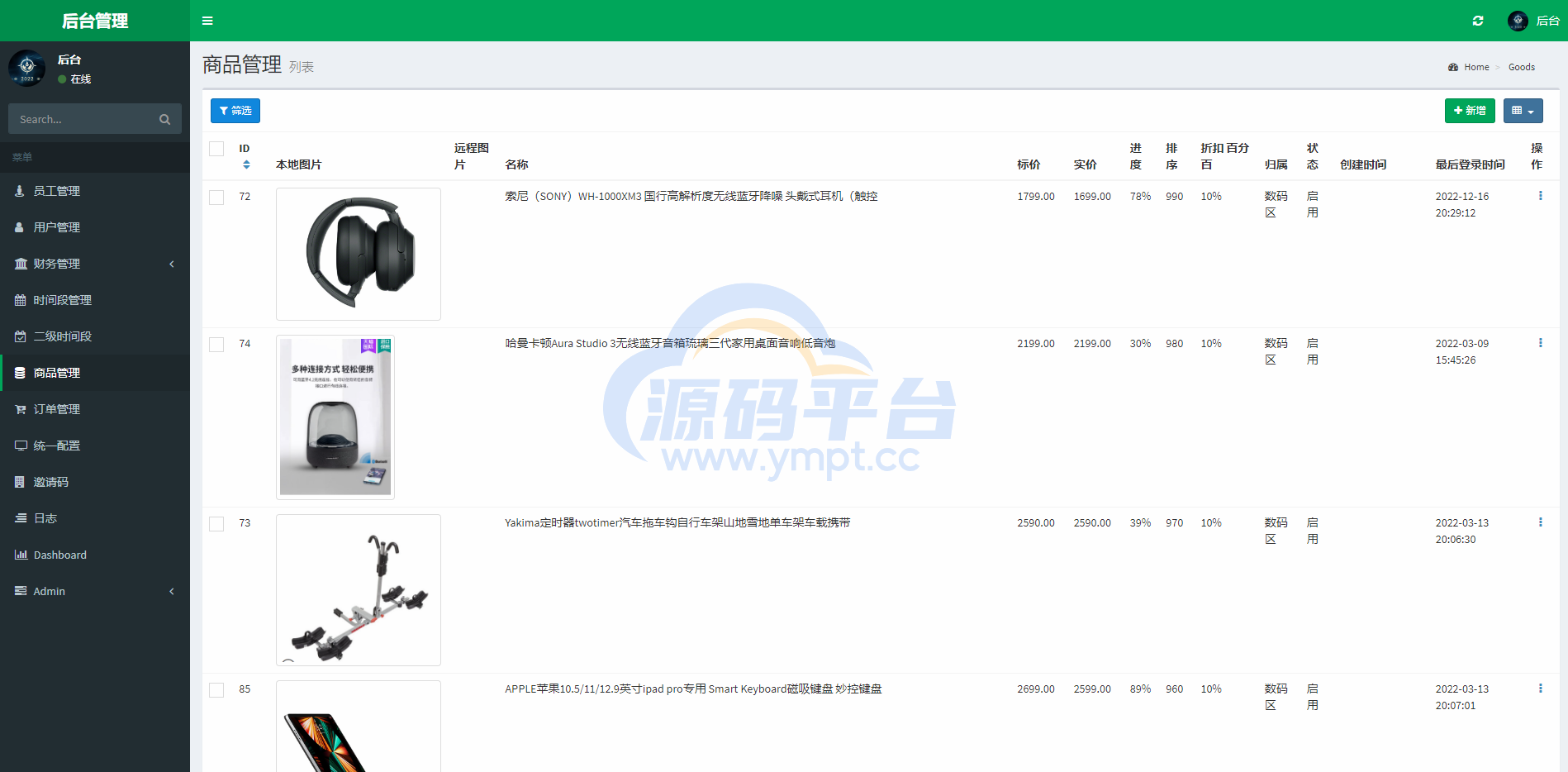
Task: Click the dashboard icon beside Home breadcrumb
Action: point(1453,67)
